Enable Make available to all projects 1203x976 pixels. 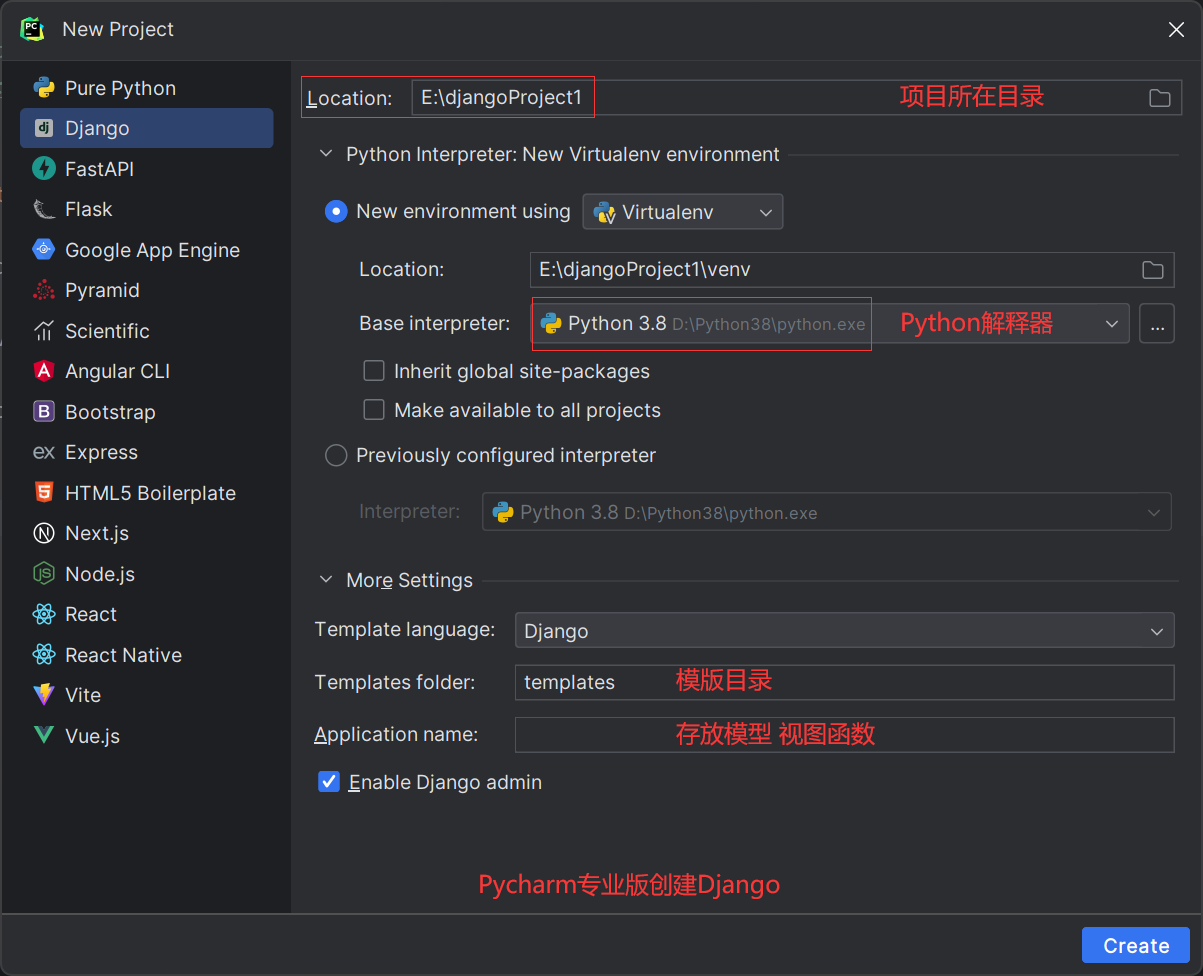374,410
